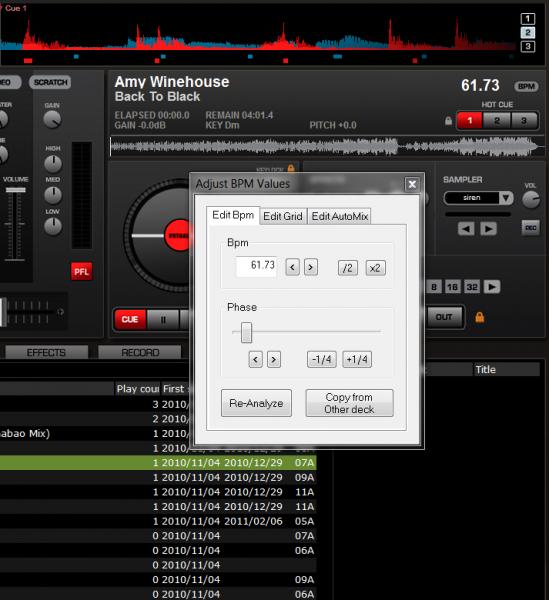
Task: Click the pause button next to CUE
Action: coord(163,320)
